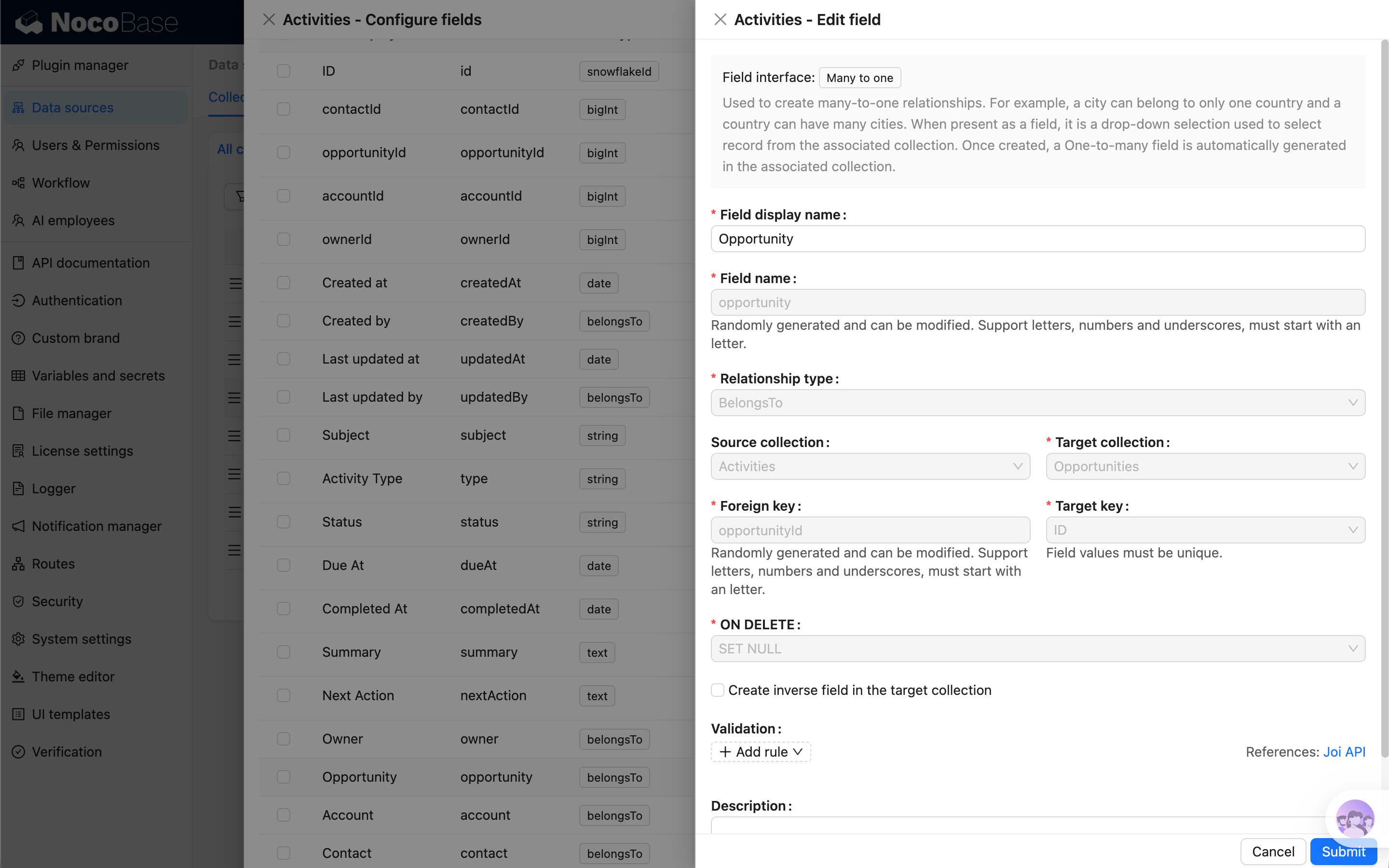Screen dimensions: 1389x868
Task: Check the Subject field row checkbox
Action: point(283,435)
